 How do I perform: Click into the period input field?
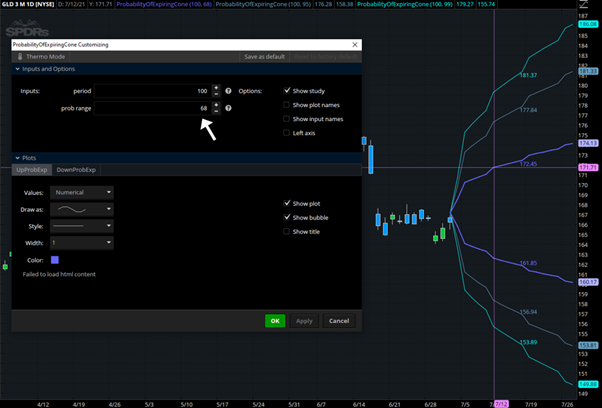coord(152,91)
